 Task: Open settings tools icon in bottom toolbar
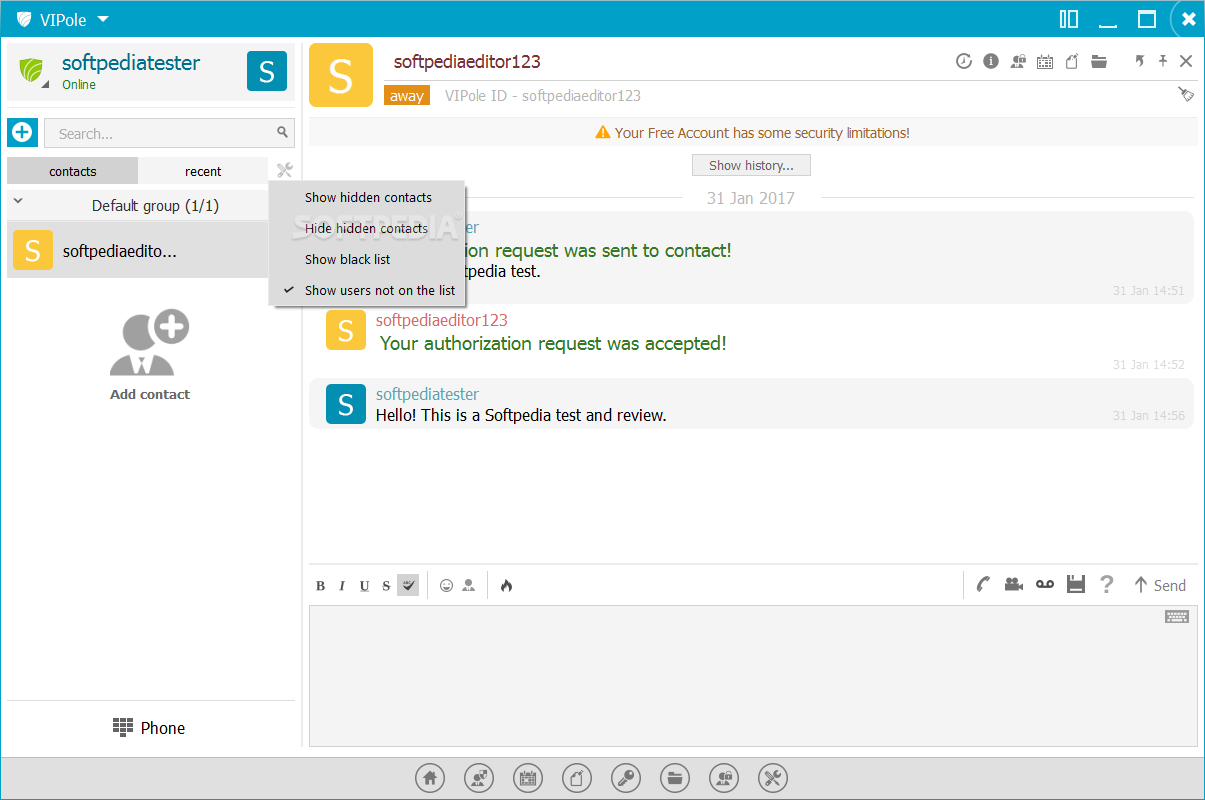[773, 777]
